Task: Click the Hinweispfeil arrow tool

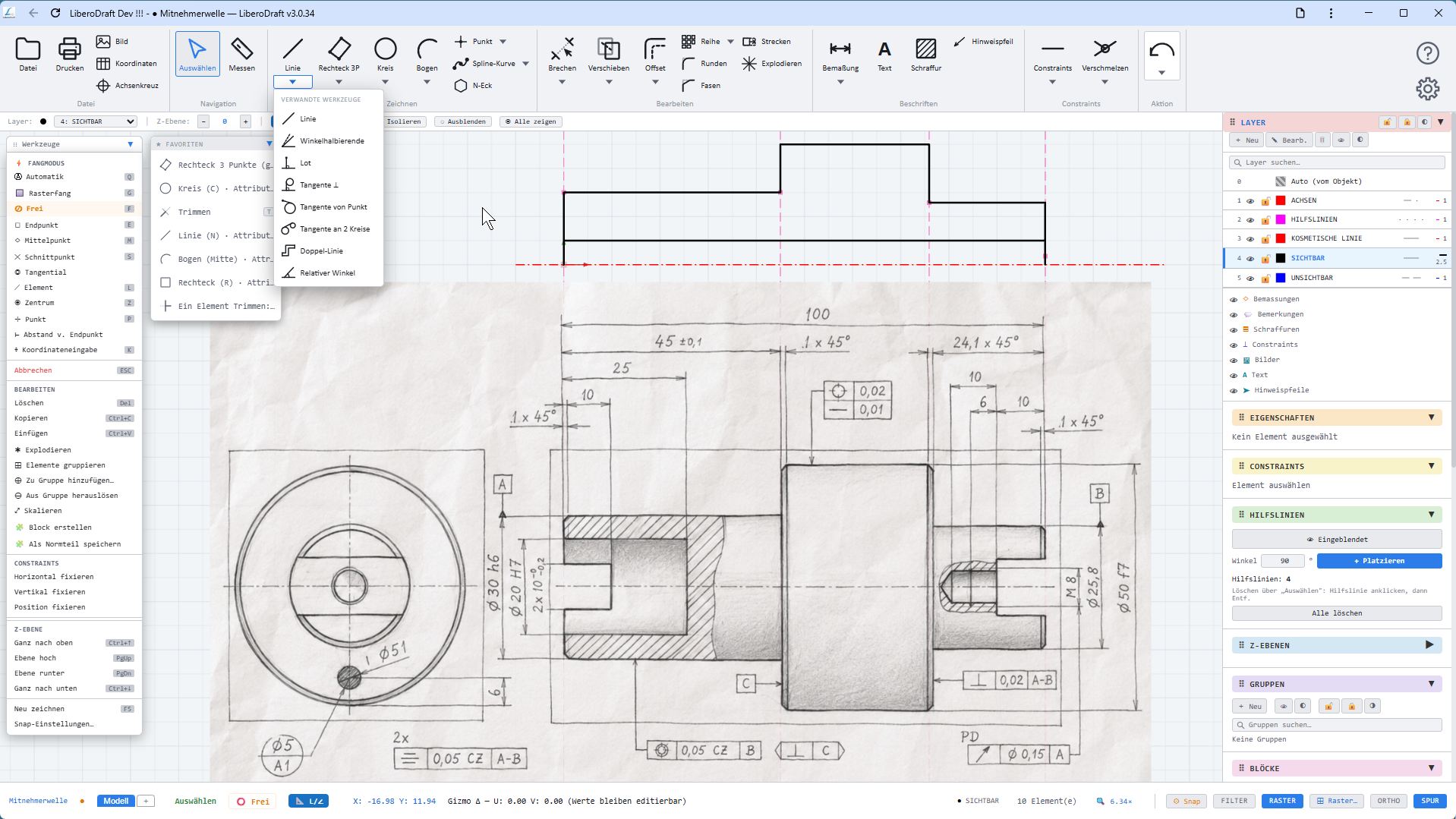Action: coord(983,42)
